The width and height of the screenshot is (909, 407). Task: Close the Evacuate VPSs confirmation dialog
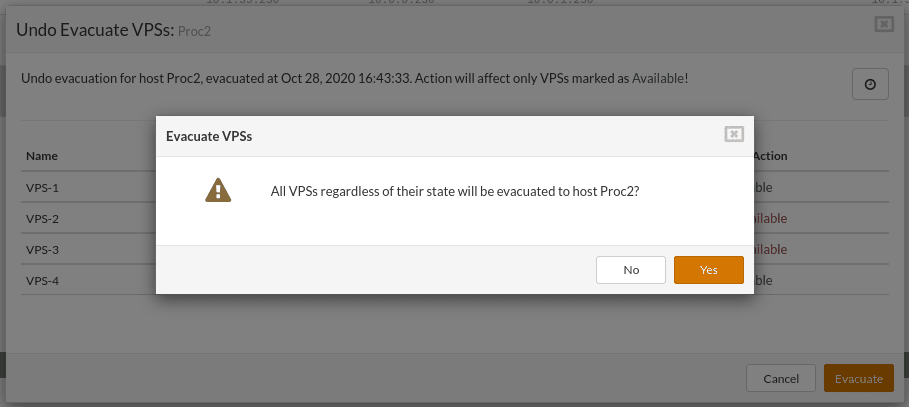click(734, 135)
